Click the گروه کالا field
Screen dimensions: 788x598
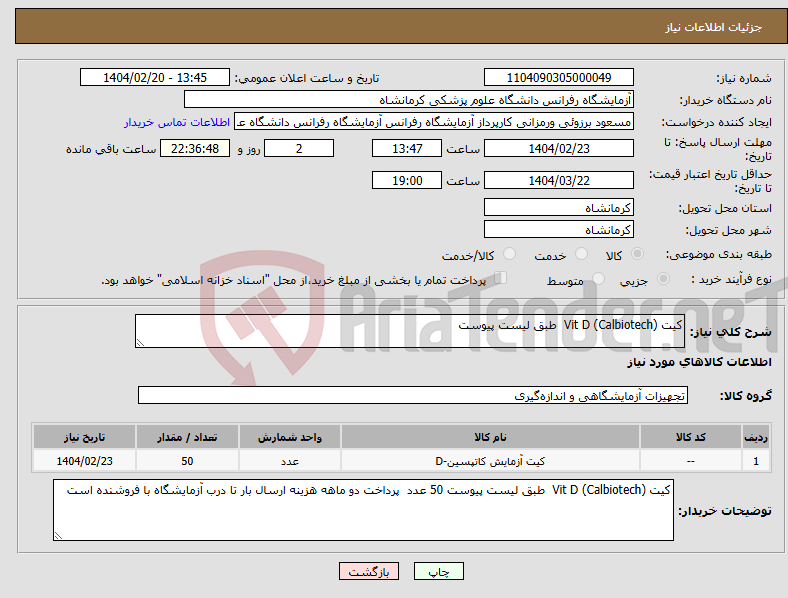[x=413, y=395]
